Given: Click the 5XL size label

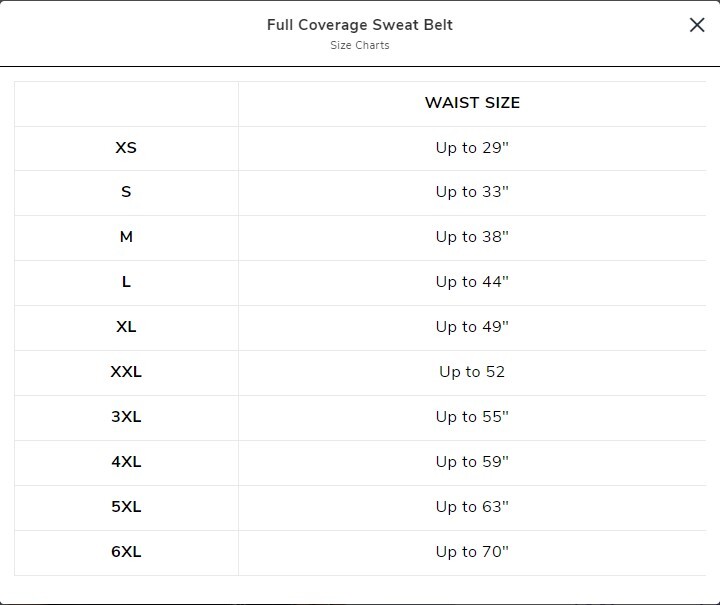Looking at the screenshot, I should click(126, 507).
